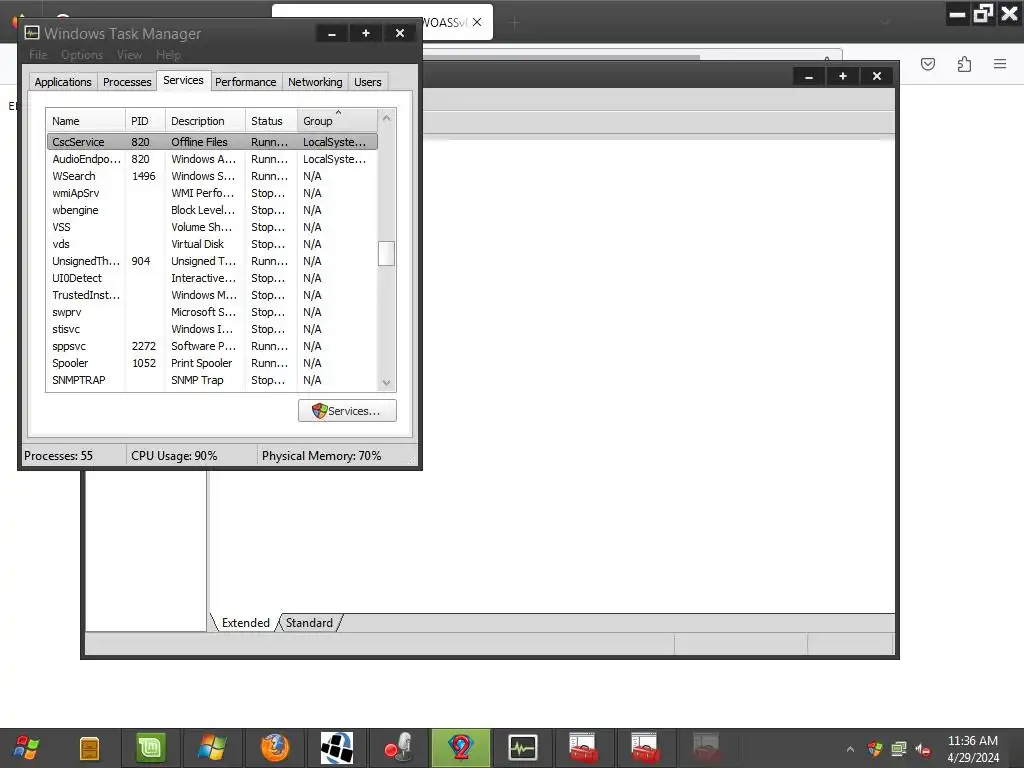The width and height of the screenshot is (1024, 768).
Task: Click the services list scroll-up arrow
Action: [x=386, y=118]
